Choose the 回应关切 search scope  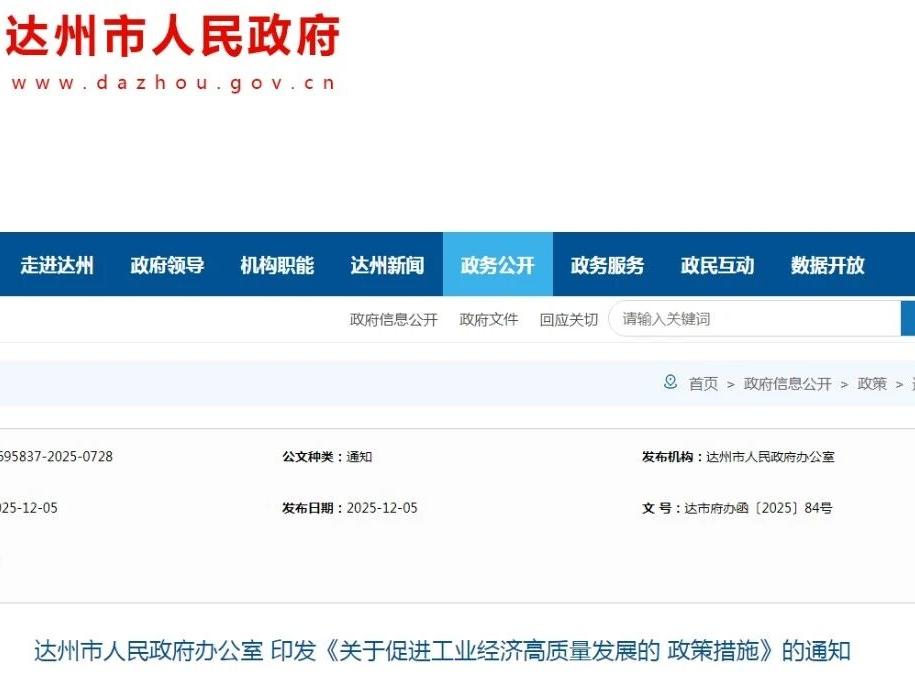tap(568, 320)
